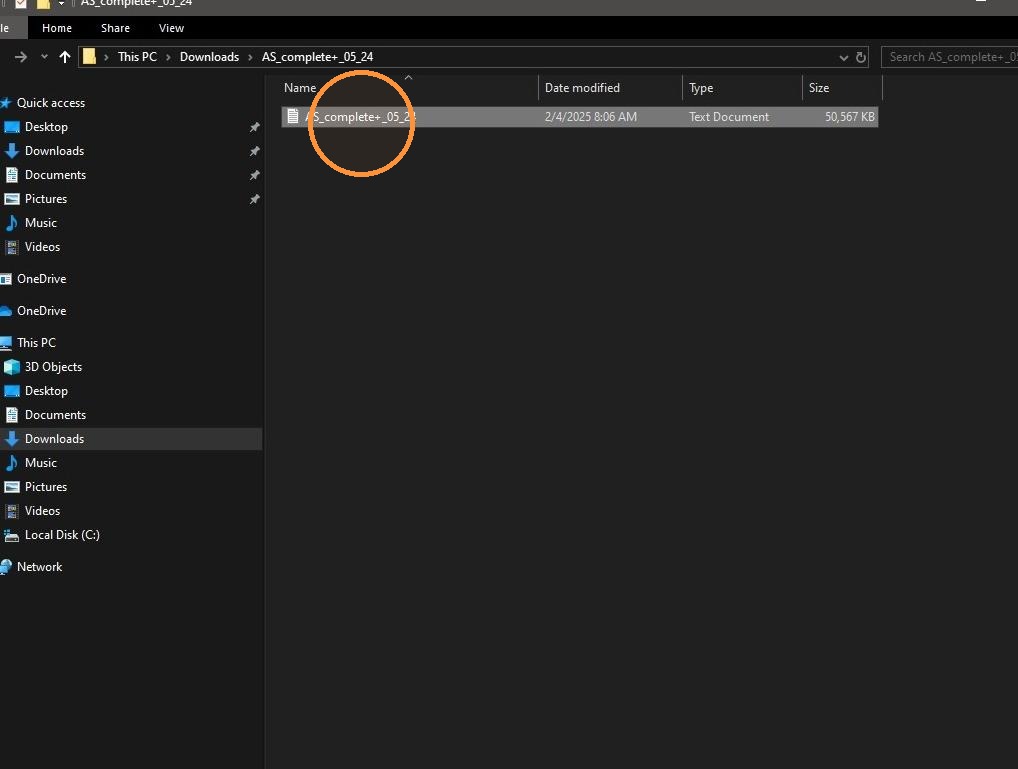Click the pin icon beside Desktop
This screenshot has width=1018, height=769.
click(x=254, y=127)
